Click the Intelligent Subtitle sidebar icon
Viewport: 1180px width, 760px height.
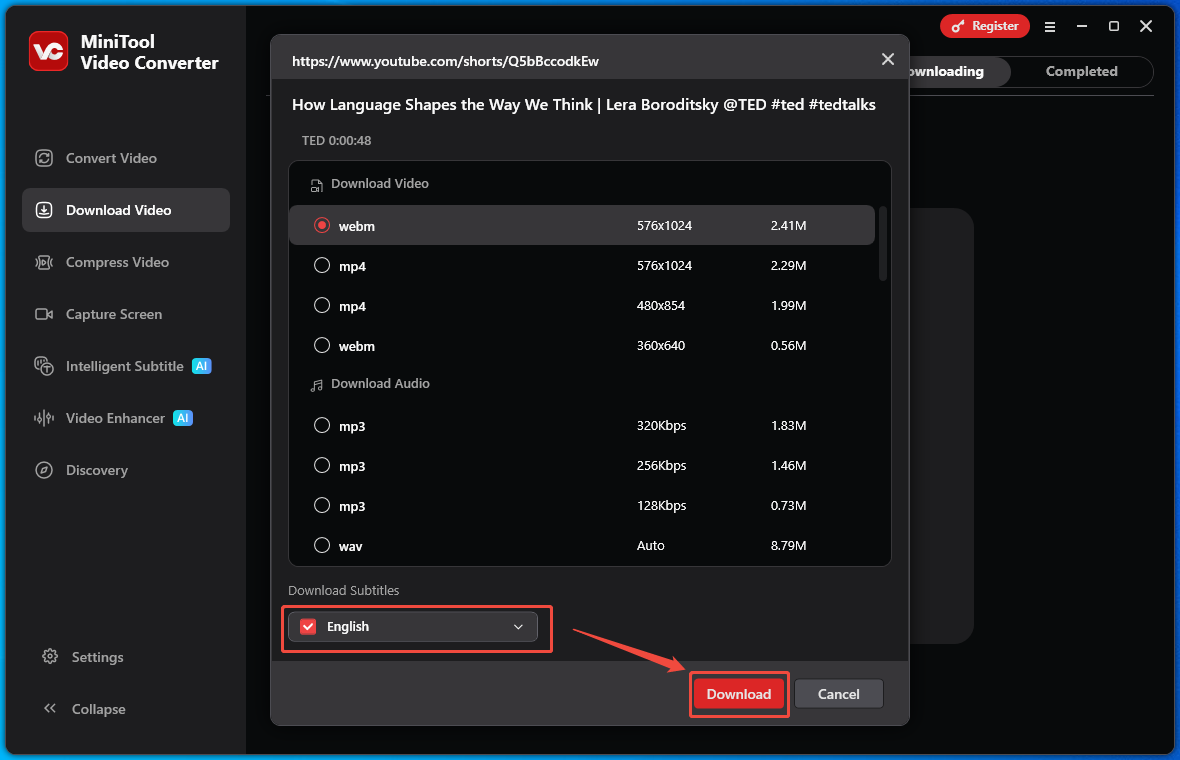point(44,366)
